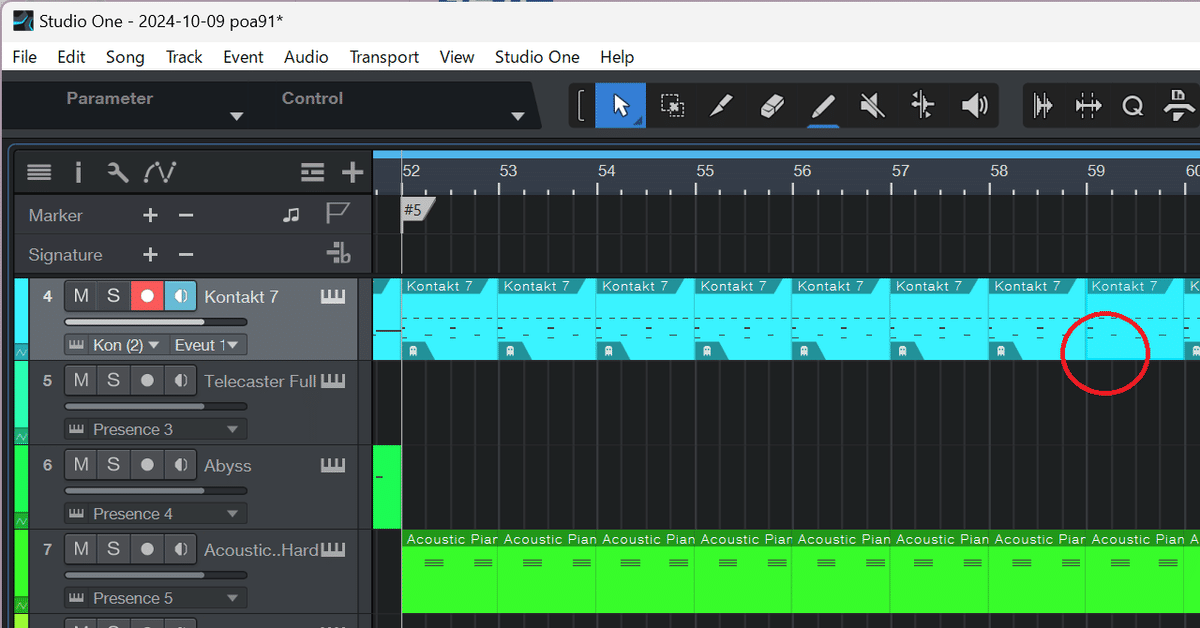
Task: Select the Range tool
Action: (x=672, y=105)
